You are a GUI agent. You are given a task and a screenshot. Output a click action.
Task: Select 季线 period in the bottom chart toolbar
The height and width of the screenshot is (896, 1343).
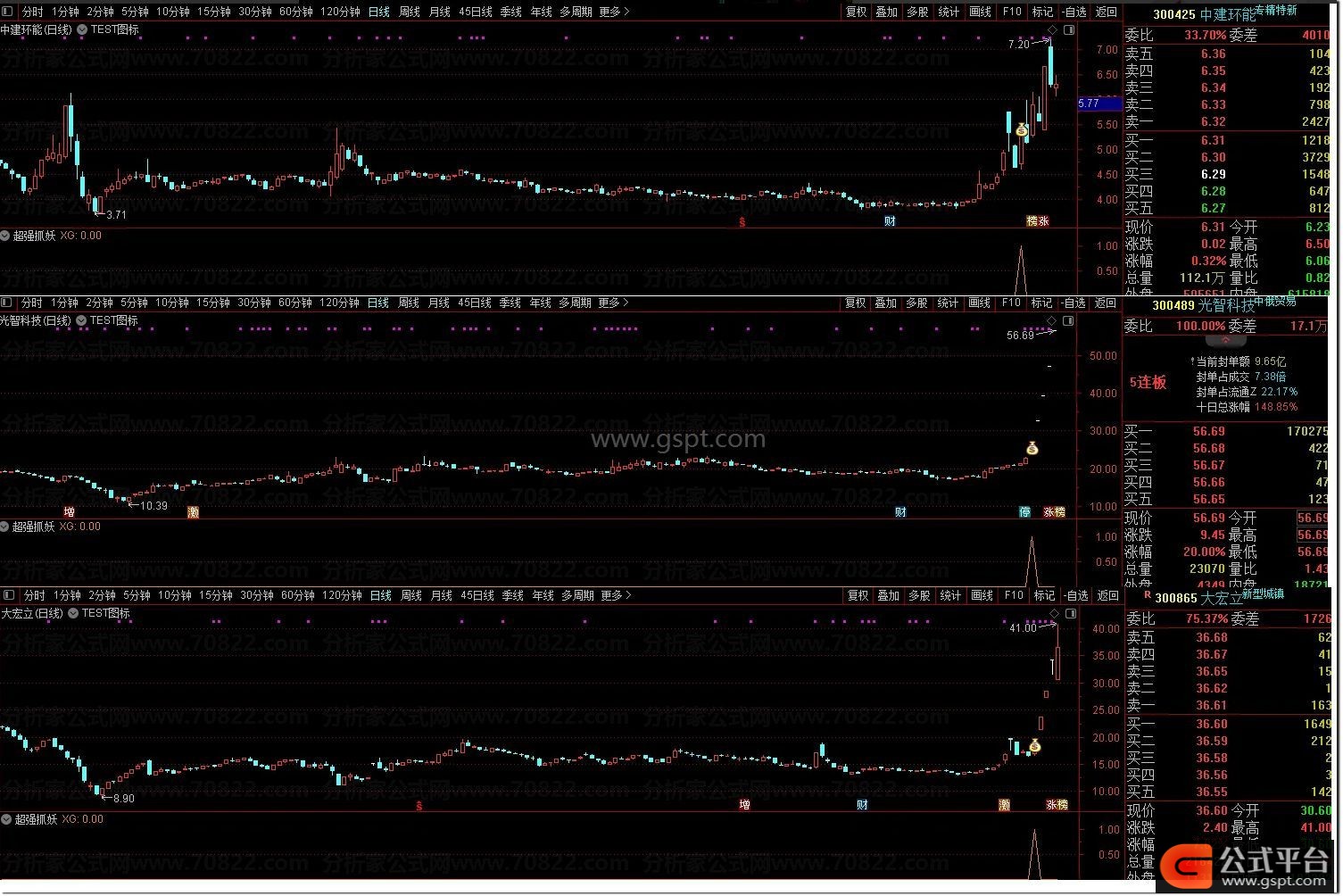512,595
